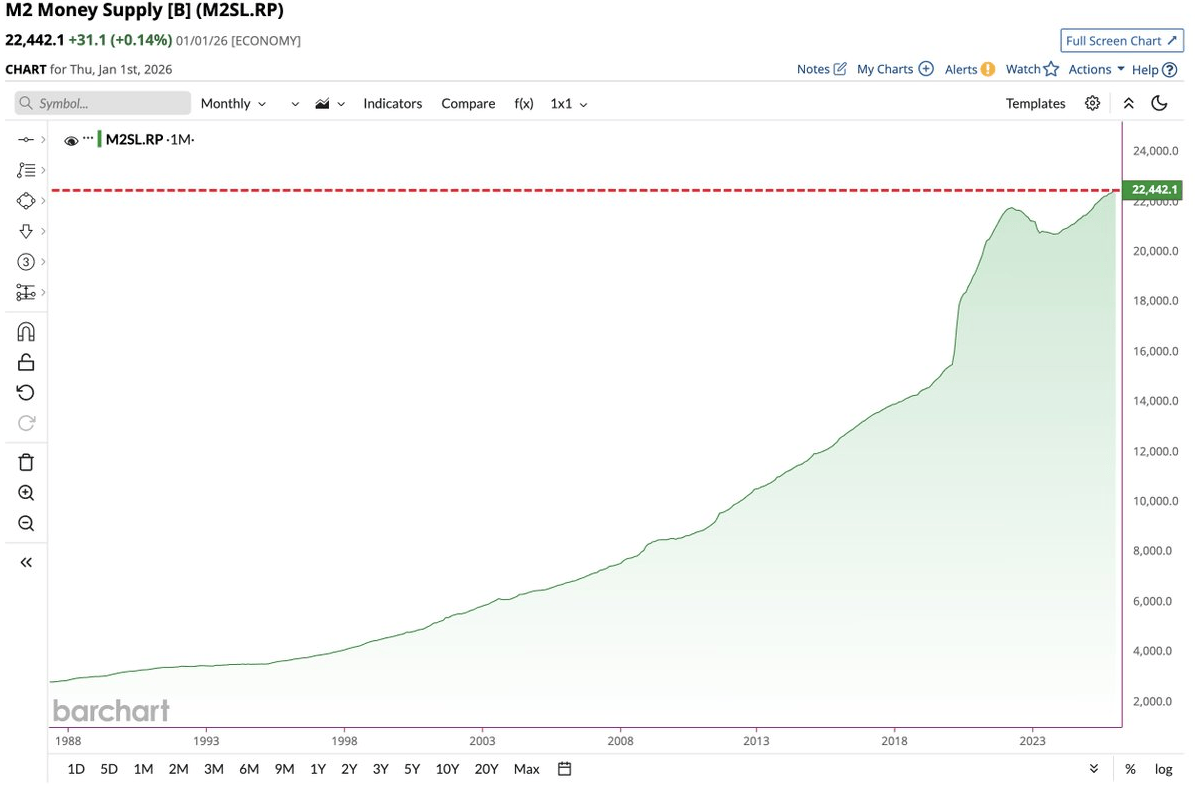Expand the 1x1 layout dropdown
Viewport: 1195px width, 786px height.
(x=568, y=103)
